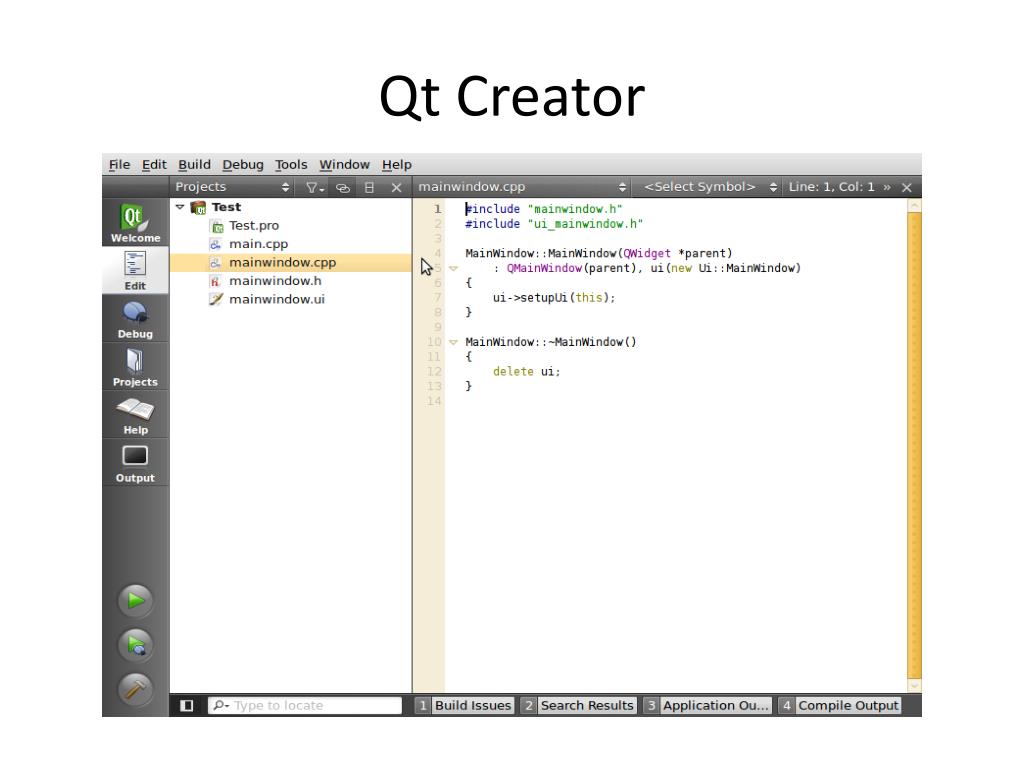Click line number 1 in the gutter

pyautogui.click(x=437, y=210)
